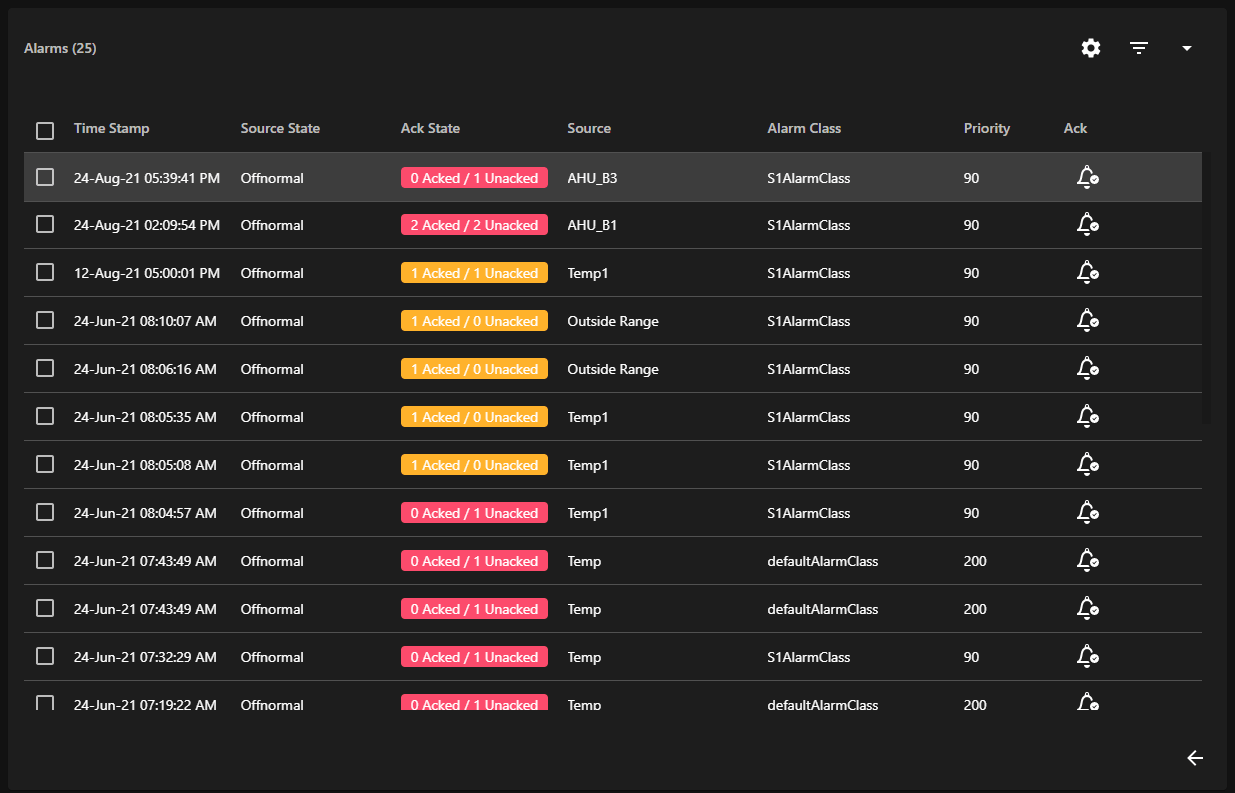Click the Ack State column header
The width and height of the screenshot is (1235, 793).
click(430, 128)
